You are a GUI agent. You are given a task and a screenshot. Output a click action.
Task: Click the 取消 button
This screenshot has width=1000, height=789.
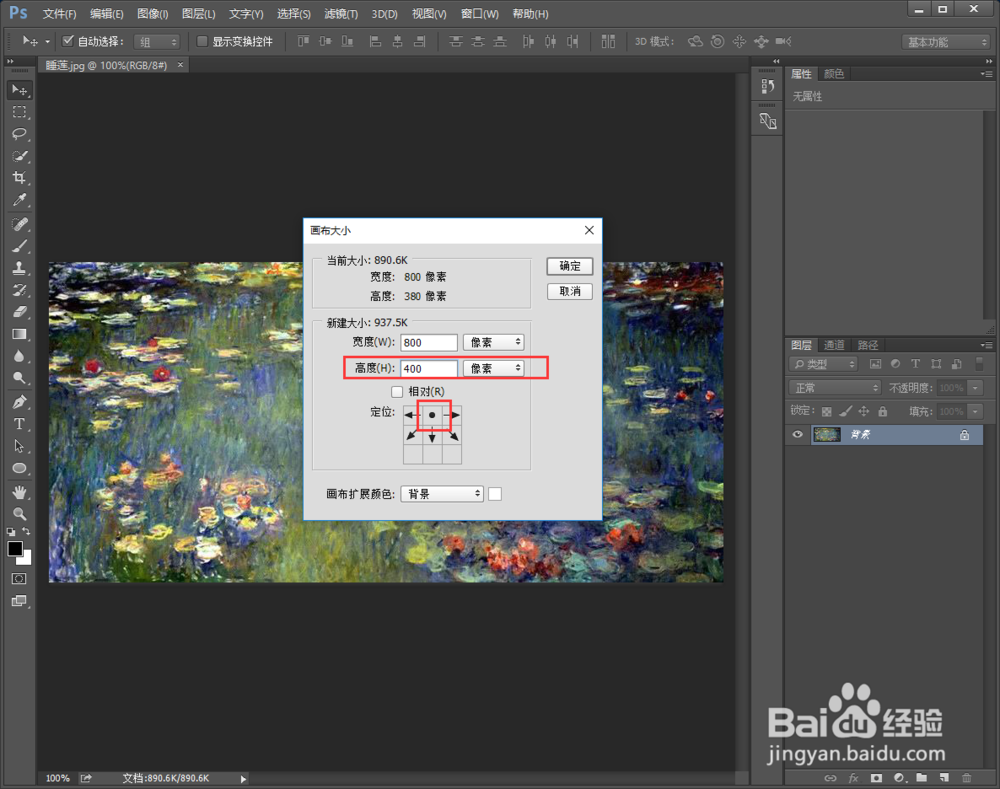[570, 291]
